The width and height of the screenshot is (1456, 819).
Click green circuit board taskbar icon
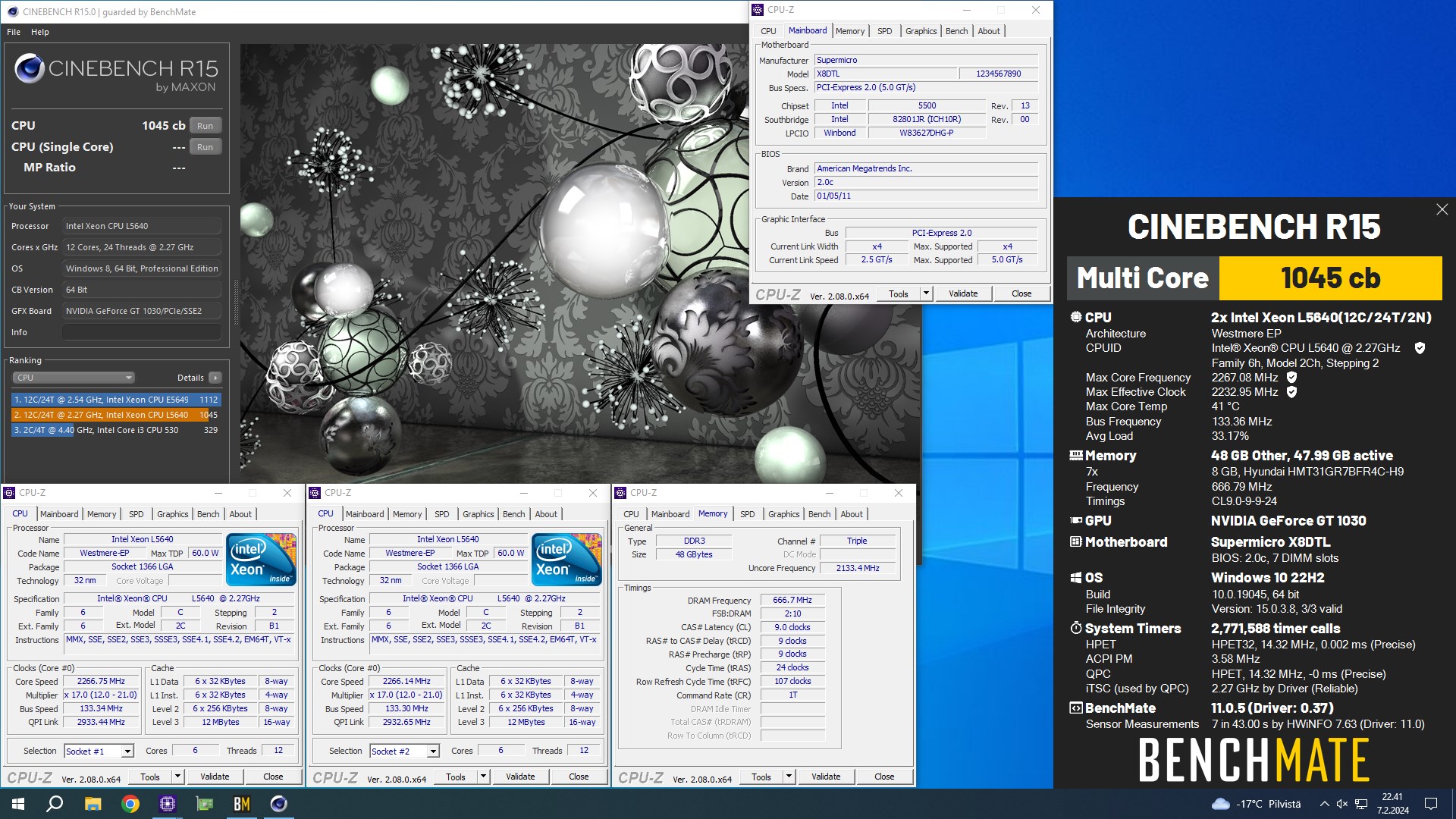205,804
